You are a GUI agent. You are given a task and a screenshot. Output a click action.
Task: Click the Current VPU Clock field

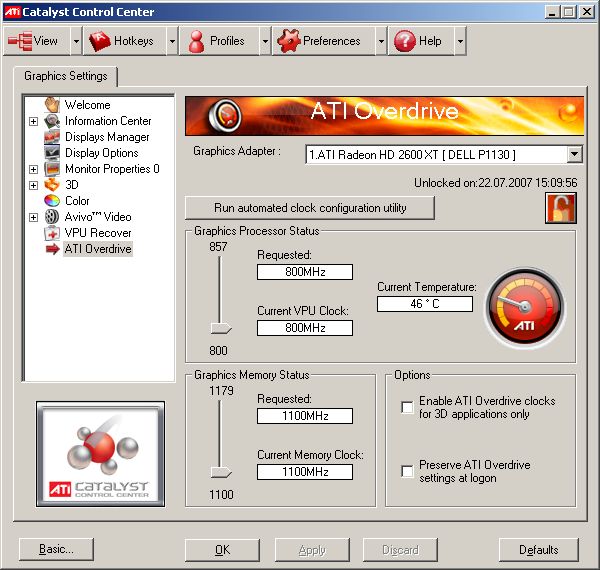point(305,328)
